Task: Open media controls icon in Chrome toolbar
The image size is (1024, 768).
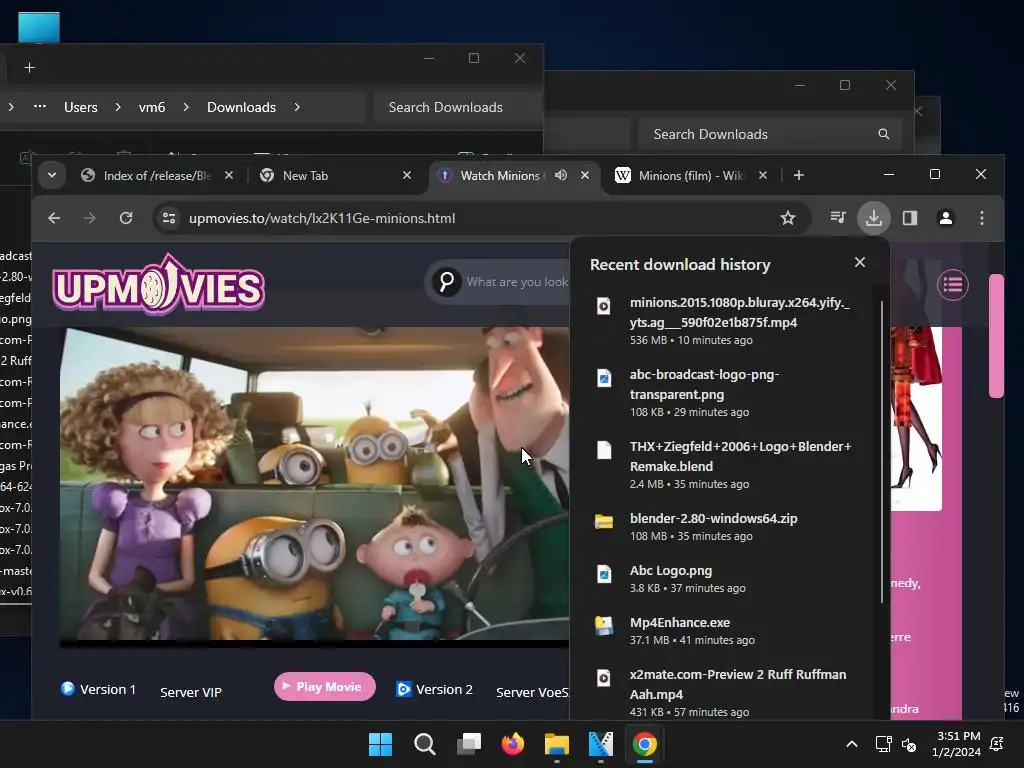Action: [x=838, y=217]
